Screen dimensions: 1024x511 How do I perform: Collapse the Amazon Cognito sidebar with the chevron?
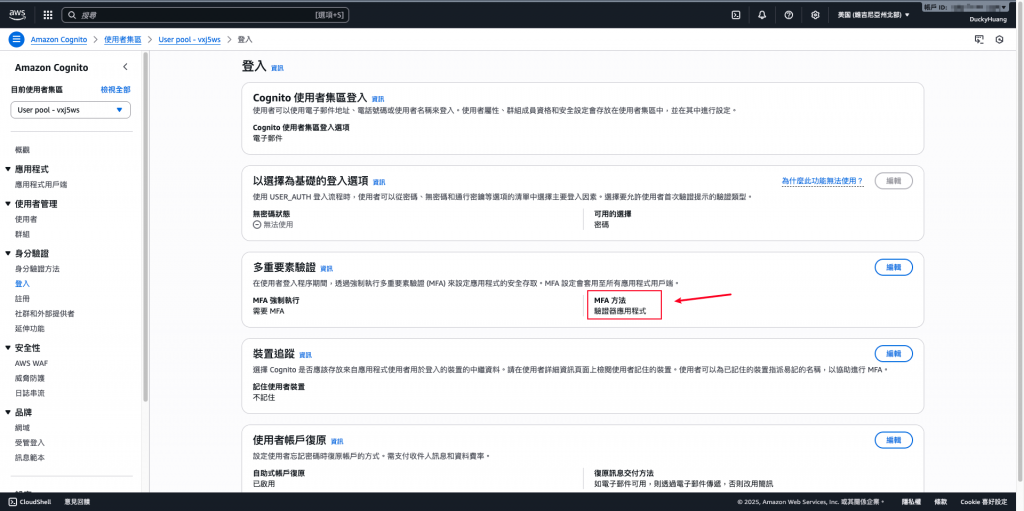click(125, 67)
